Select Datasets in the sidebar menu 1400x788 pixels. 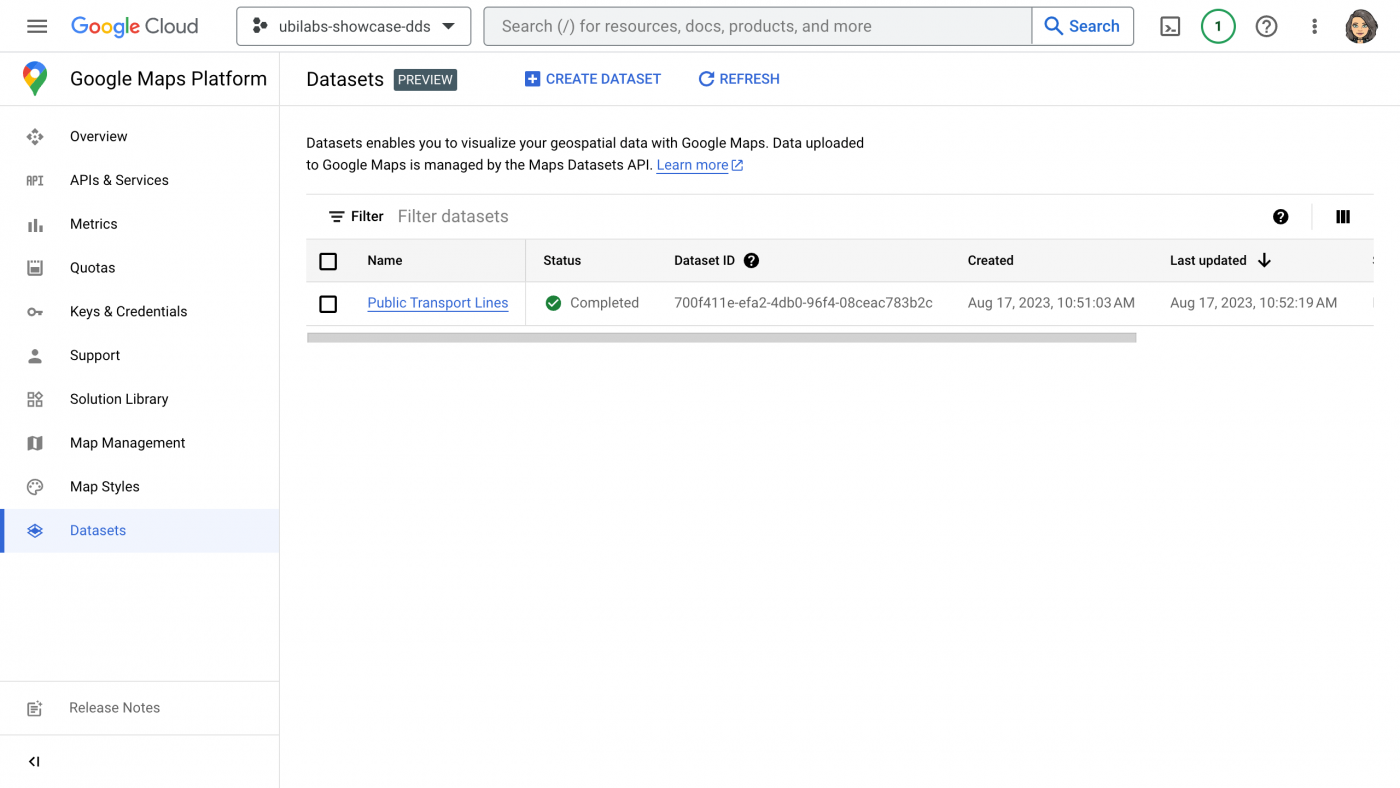point(97,530)
